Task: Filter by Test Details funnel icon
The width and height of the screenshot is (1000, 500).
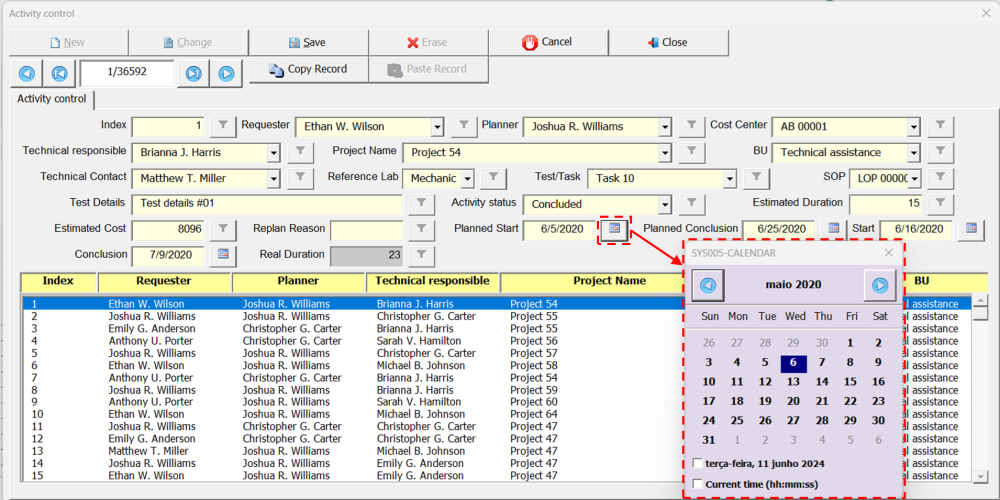Action: click(421, 204)
